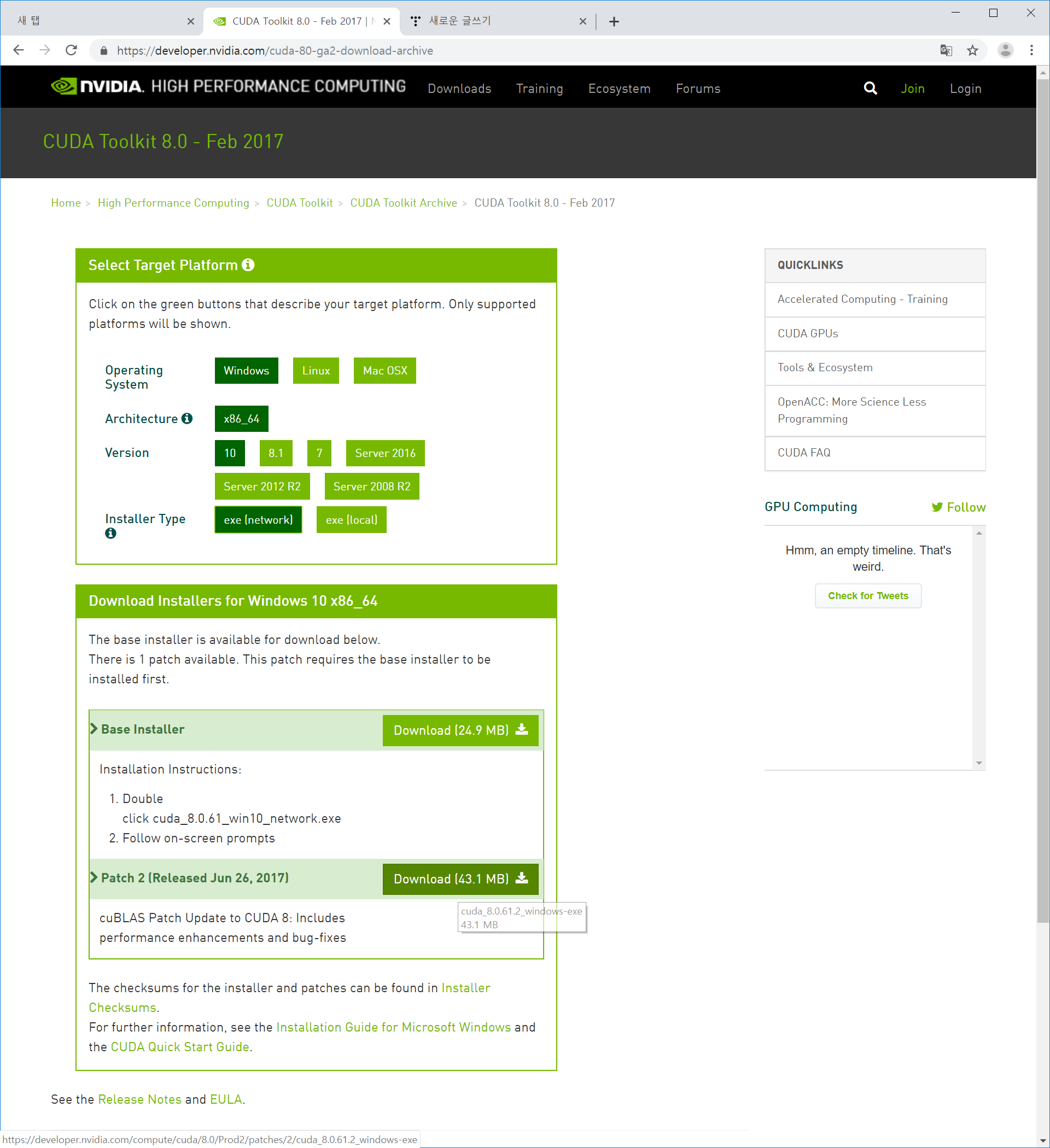
Task: Open Chrome three-dot menu
Action: pyautogui.click(x=1031, y=51)
